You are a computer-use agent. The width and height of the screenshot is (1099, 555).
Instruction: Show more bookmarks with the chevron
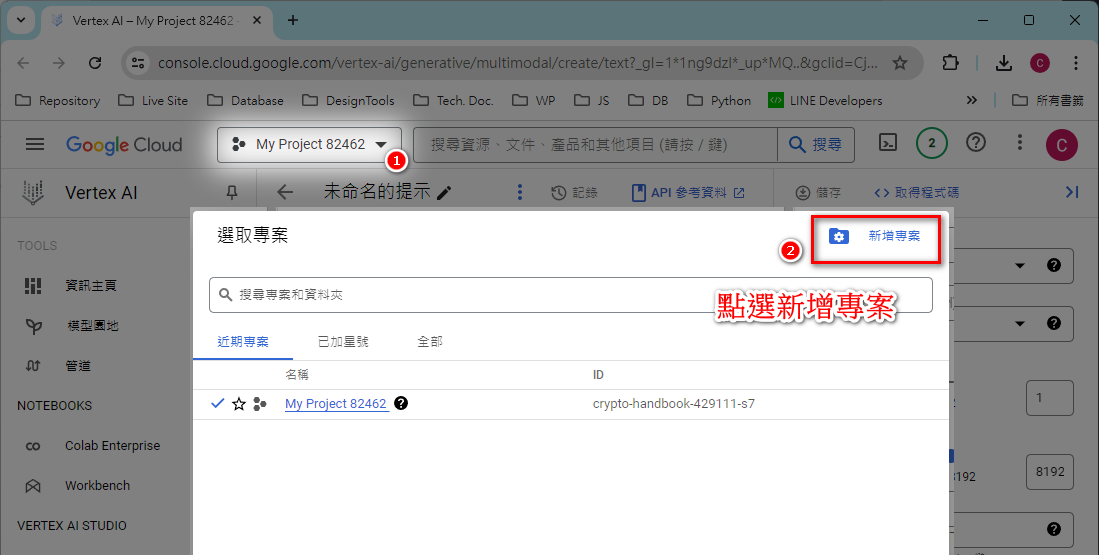pyautogui.click(x=971, y=100)
